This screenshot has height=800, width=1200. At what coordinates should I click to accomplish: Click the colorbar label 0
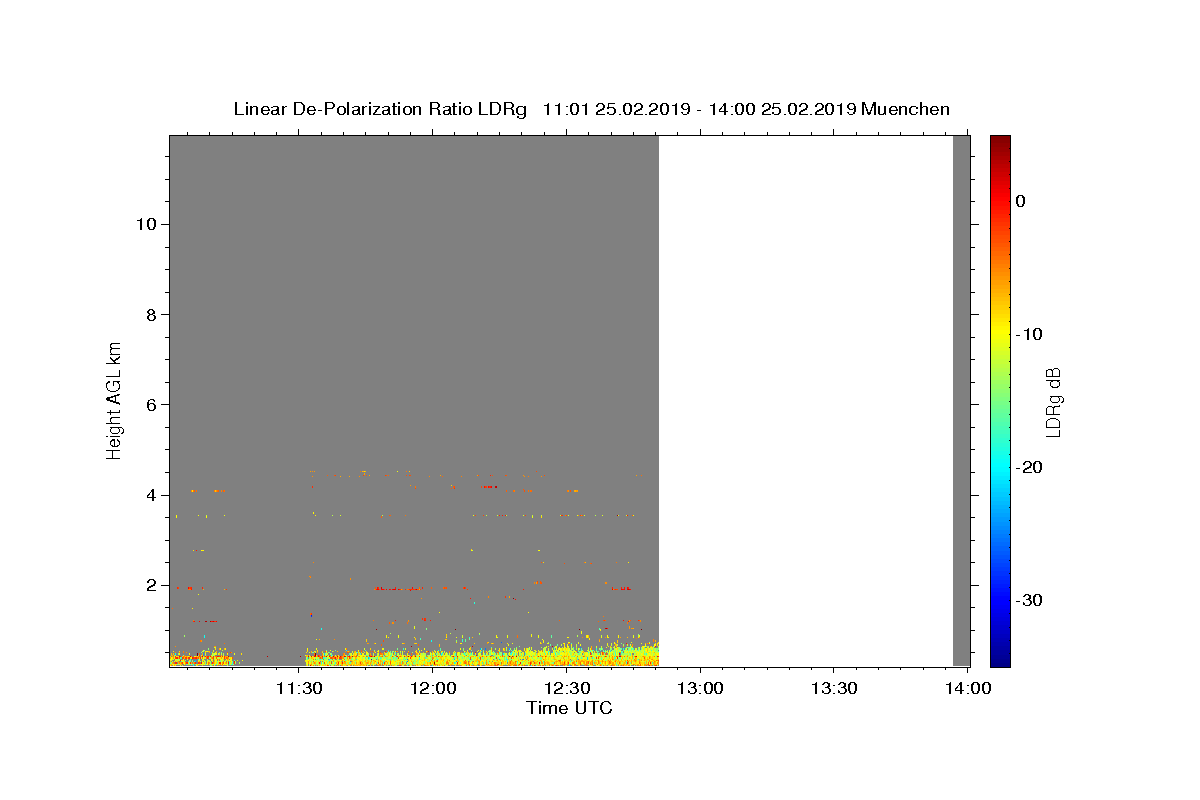pyautogui.click(x=1020, y=201)
